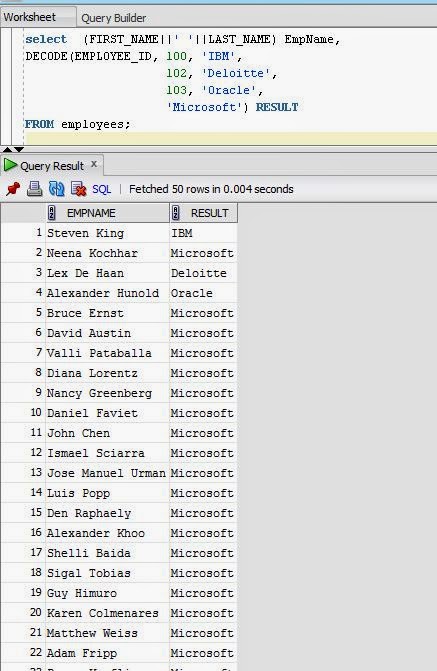Select the Jose Manuel Urman cell
This screenshot has width=437, height=671.
[107, 473]
